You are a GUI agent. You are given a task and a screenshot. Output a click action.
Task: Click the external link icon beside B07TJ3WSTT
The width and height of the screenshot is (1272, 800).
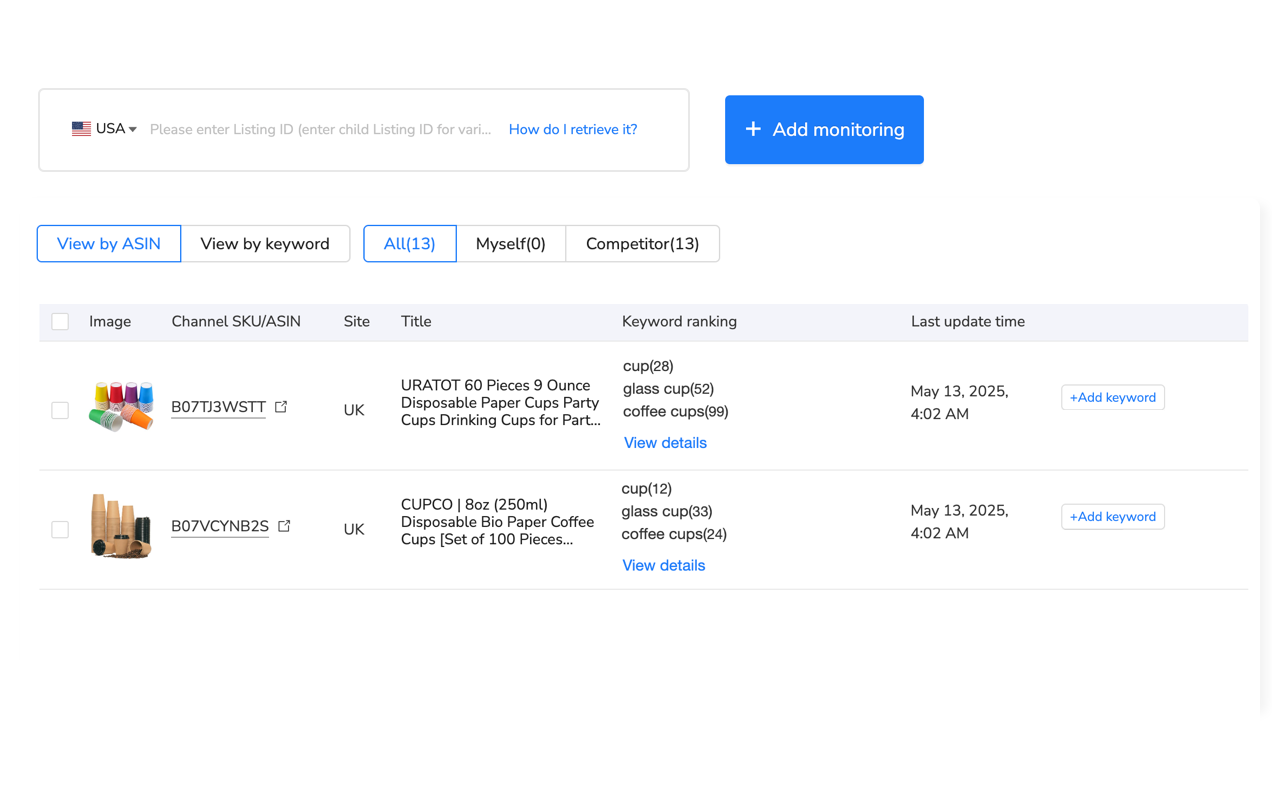click(281, 406)
